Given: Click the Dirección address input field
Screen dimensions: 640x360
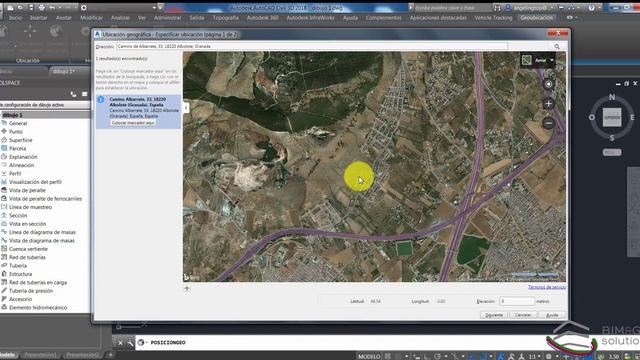Looking at the screenshot, I should (x=312, y=47).
